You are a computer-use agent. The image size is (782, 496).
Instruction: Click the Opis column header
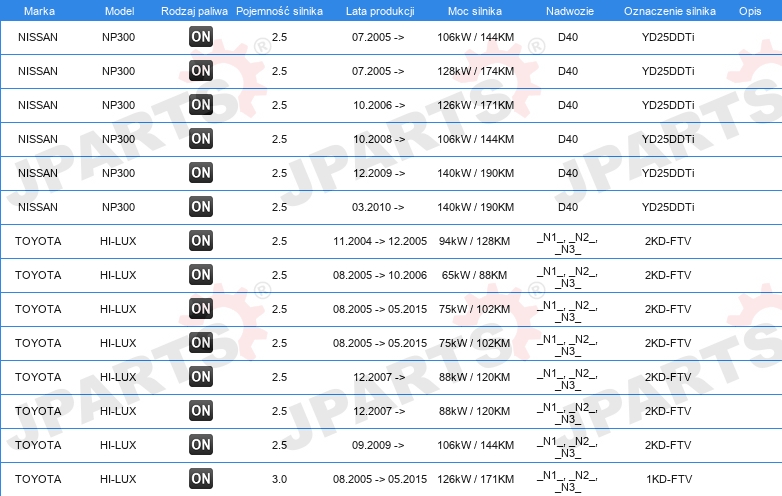[x=750, y=11]
